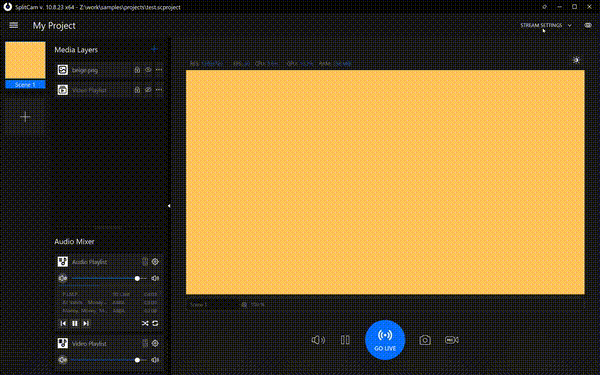The width and height of the screenshot is (600, 375).
Task: Select the Scene 1 thumbnail
Action: [25, 65]
